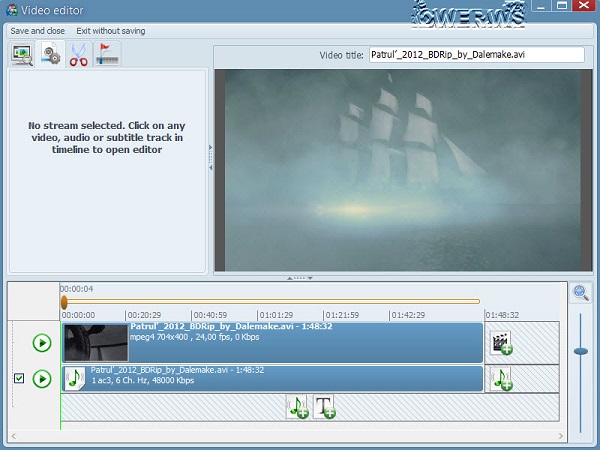Click Save and close menu item
The height and width of the screenshot is (450, 600).
point(37,31)
